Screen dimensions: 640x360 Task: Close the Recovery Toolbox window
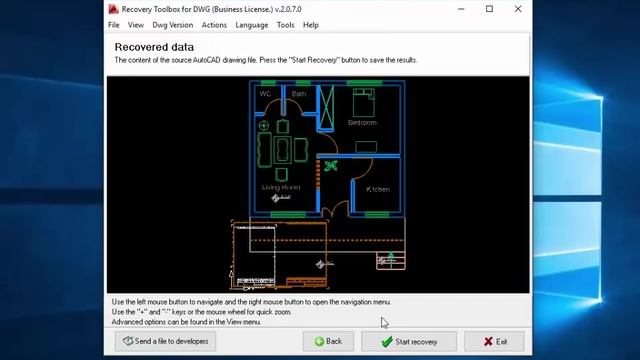(x=518, y=9)
